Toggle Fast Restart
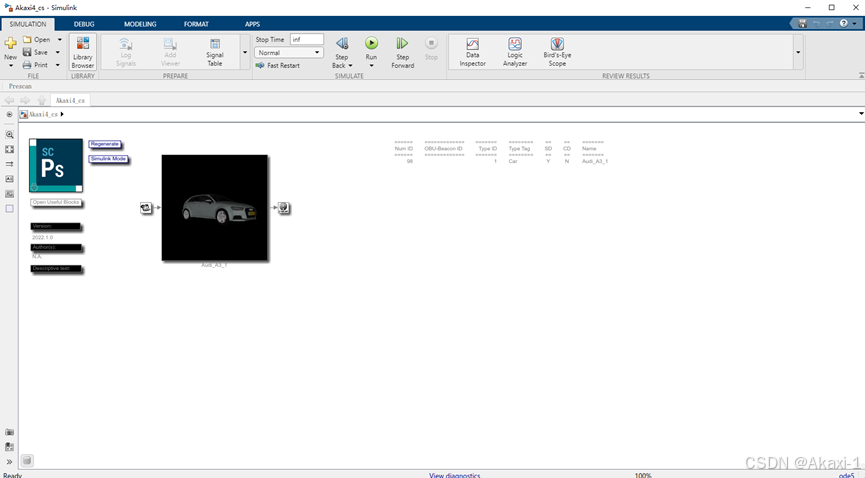 tap(277, 65)
